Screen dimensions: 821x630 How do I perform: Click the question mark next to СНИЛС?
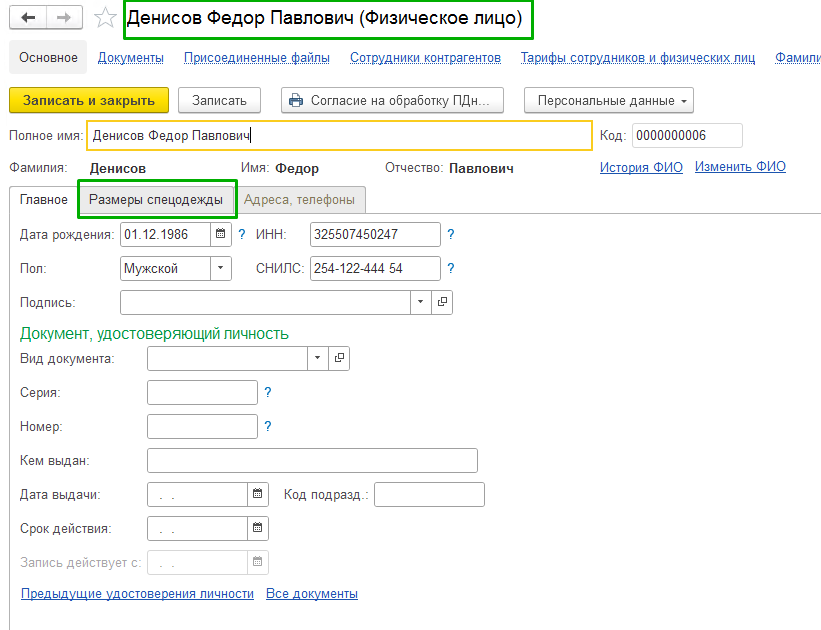(x=451, y=269)
